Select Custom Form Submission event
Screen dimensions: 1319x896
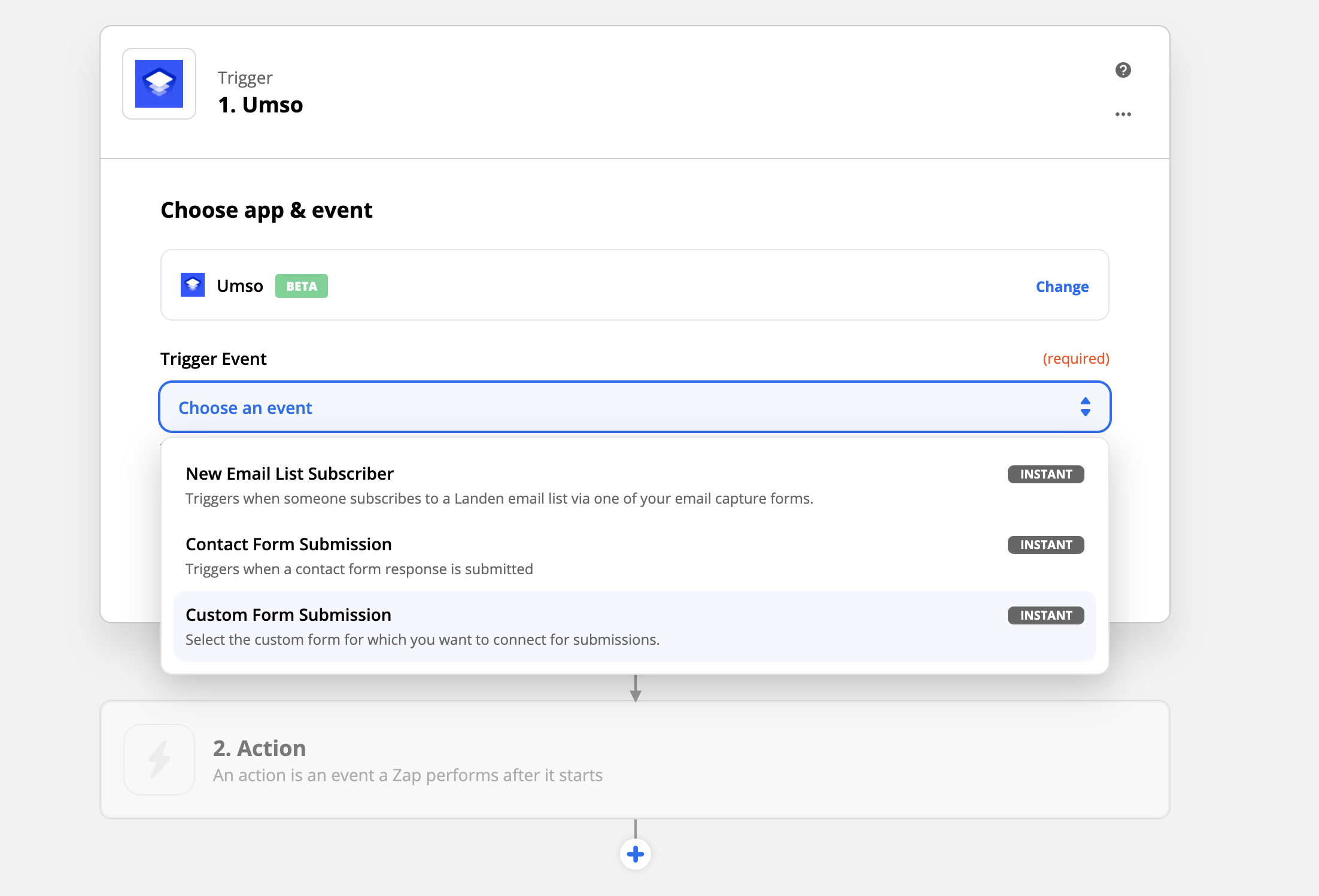point(634,626)
